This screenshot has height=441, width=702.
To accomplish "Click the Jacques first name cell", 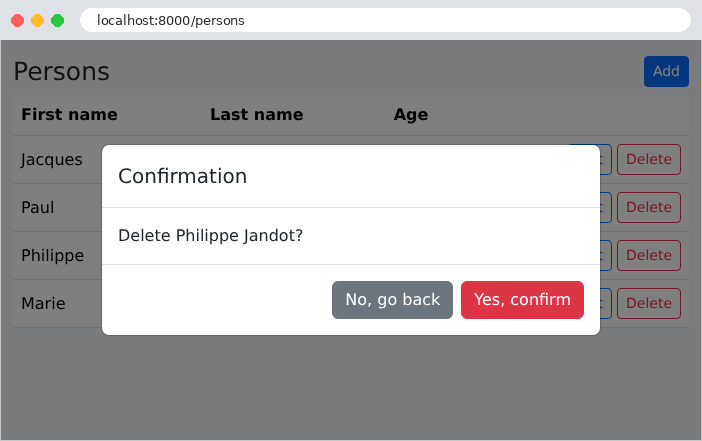I will coord(51,160).
